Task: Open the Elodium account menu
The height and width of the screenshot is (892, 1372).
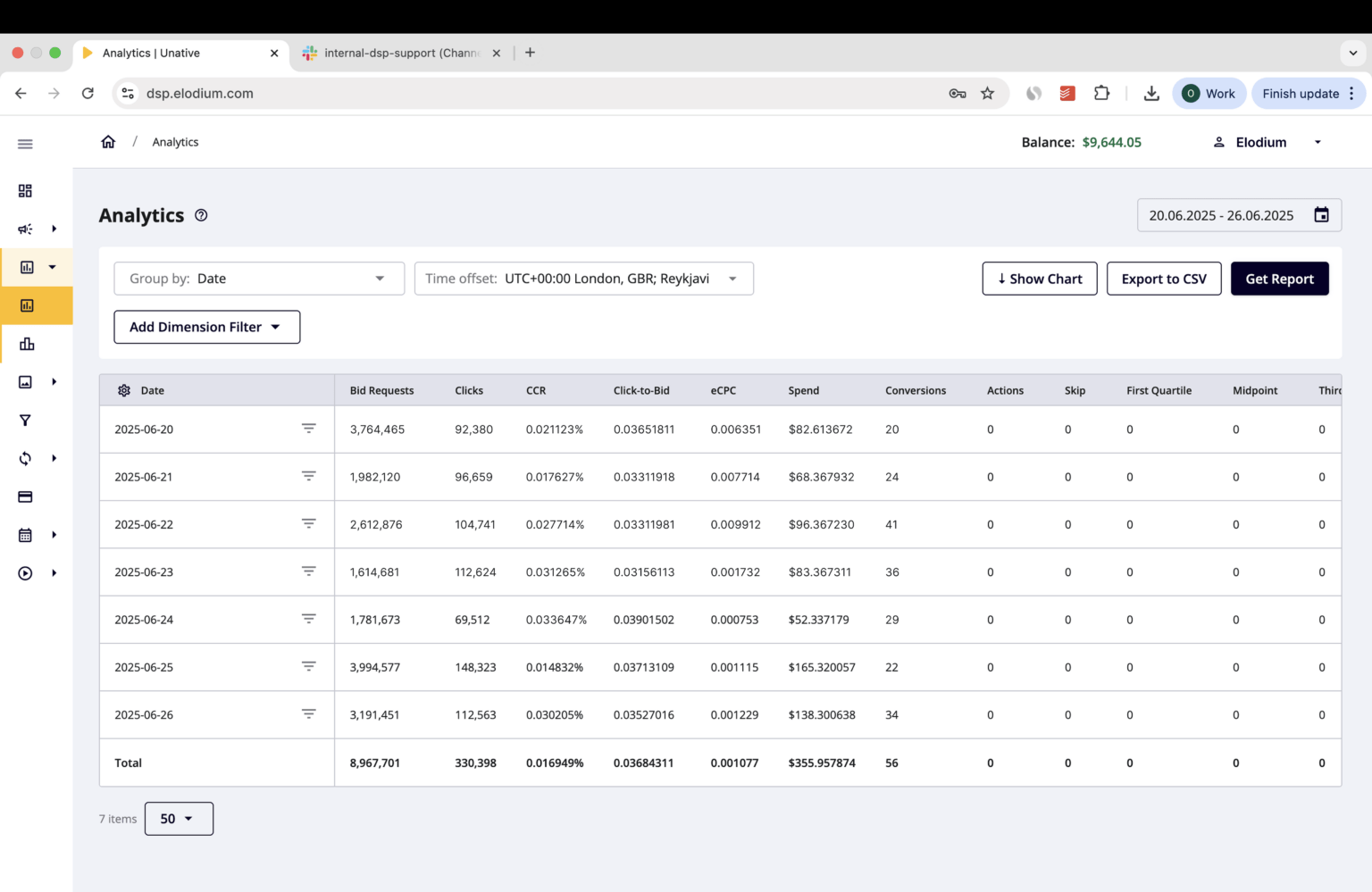Action: coord(1267,142)
